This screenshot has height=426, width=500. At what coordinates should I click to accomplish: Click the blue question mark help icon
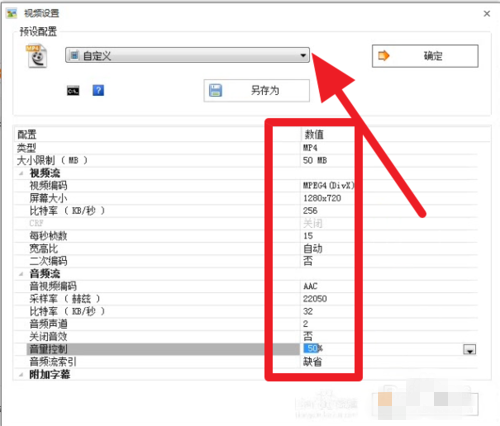[98, 90]
